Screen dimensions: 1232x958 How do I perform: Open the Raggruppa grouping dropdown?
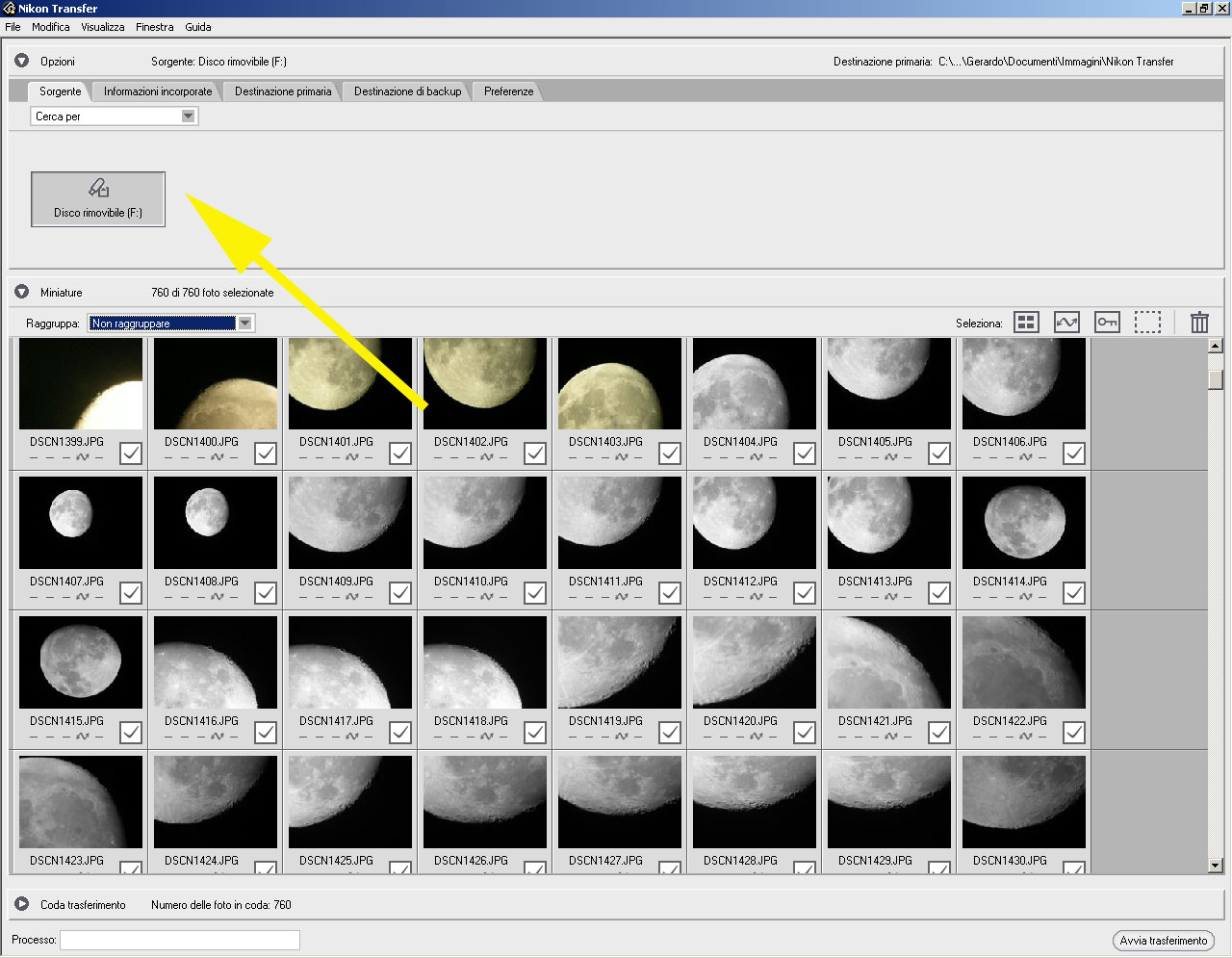[245, 324]
